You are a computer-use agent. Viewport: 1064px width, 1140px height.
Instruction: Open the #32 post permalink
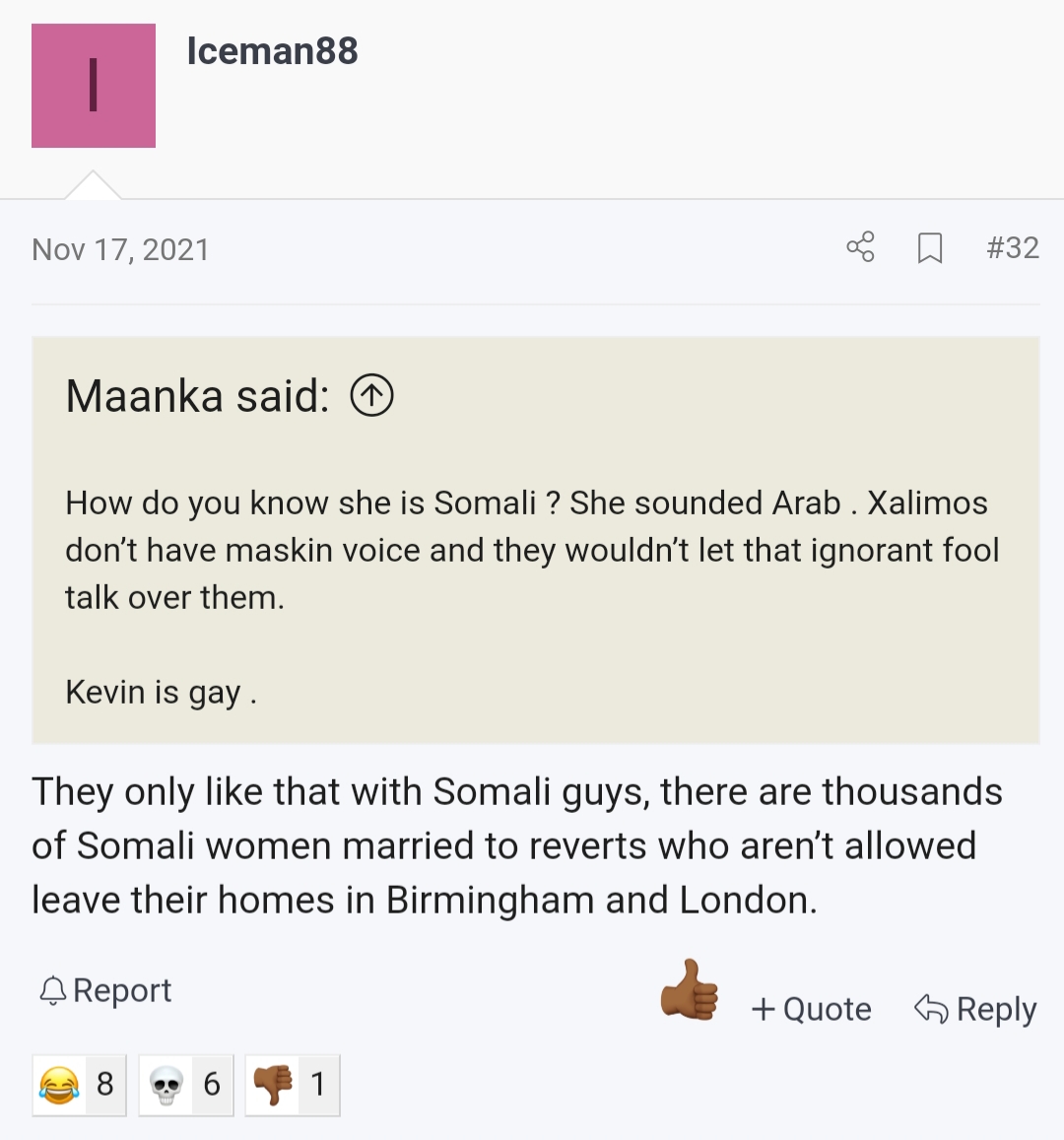click(1013, 247)
